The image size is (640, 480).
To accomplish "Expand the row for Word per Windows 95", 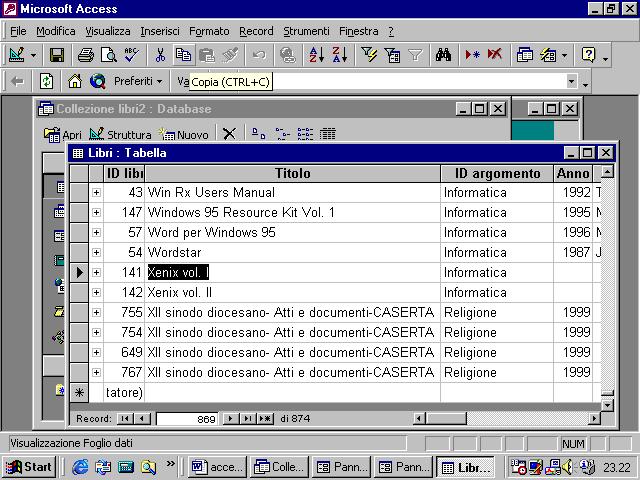I will click(x=96, y=232).
